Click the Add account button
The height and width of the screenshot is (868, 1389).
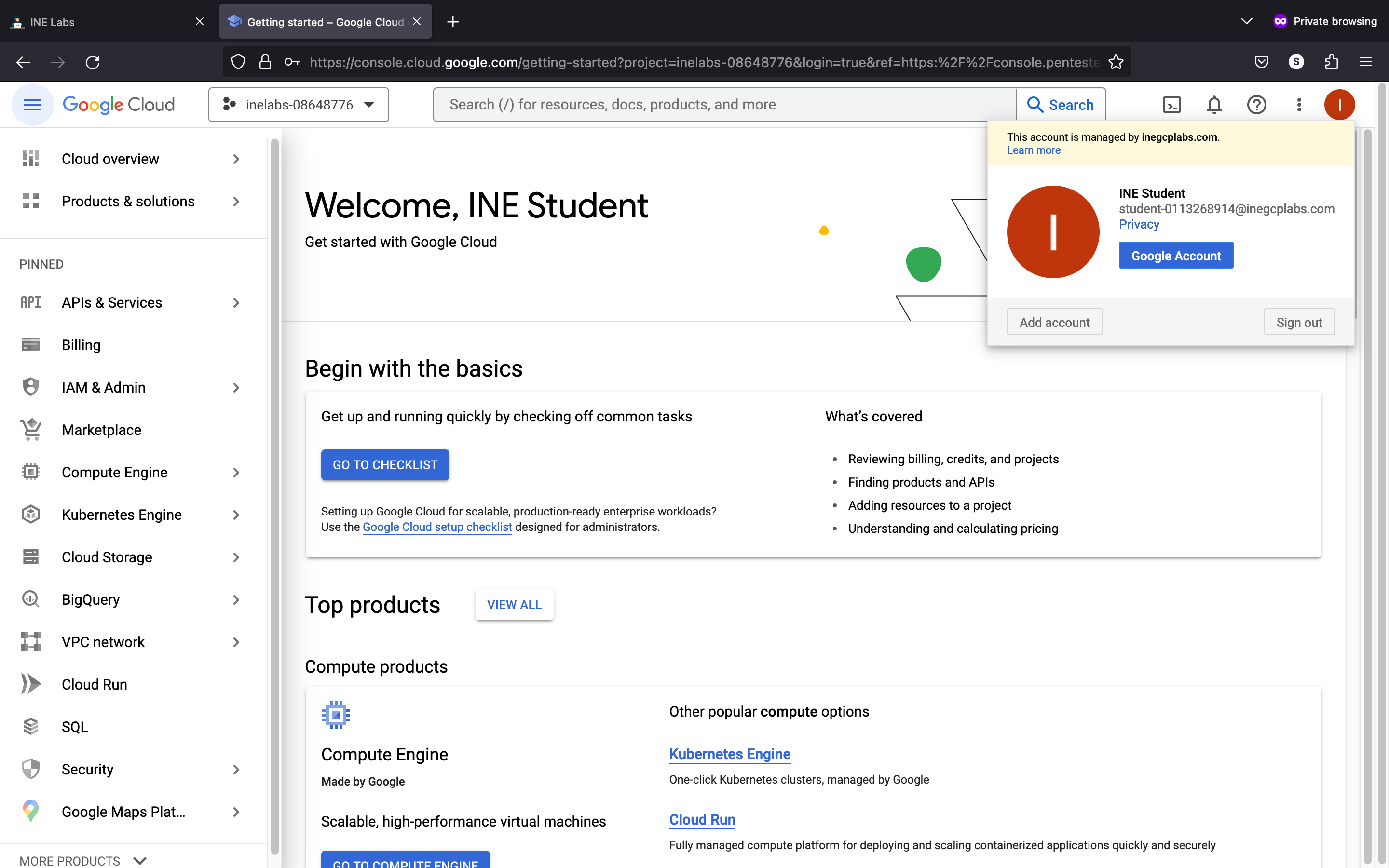[1054, 322]
